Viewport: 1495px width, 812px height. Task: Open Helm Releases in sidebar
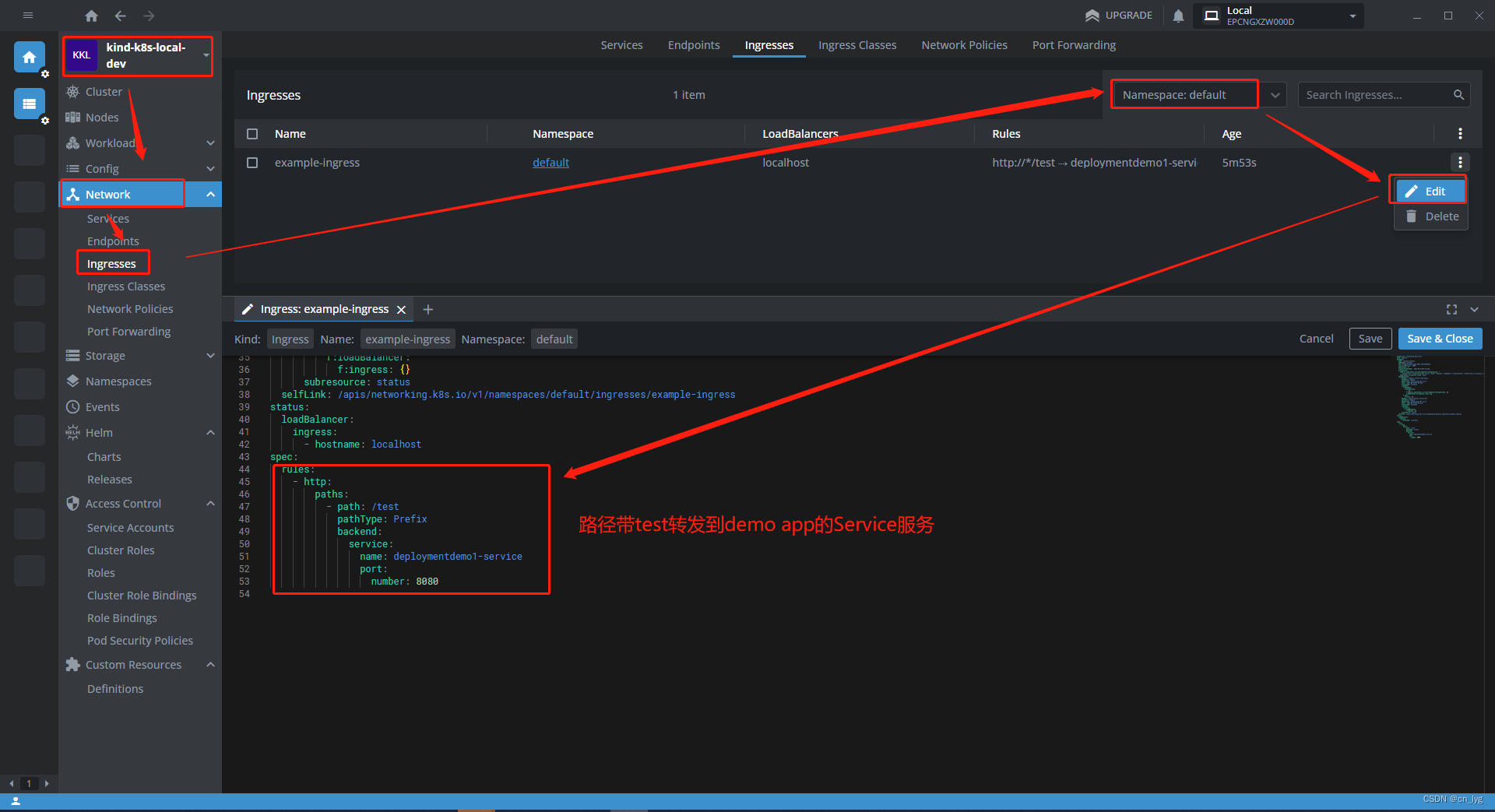click(x=109, y=480)
